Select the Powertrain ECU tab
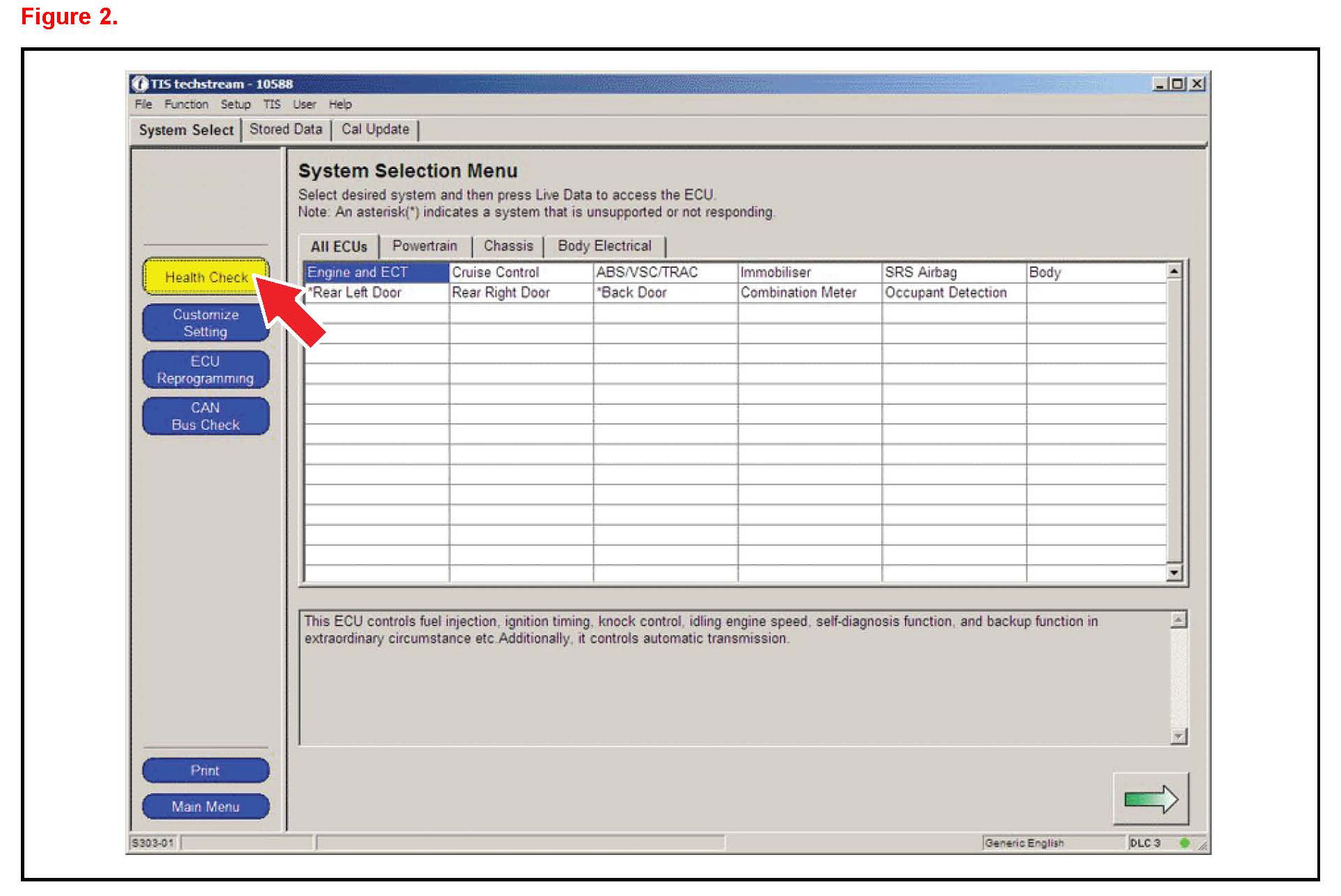The height and width of the screenshot is (896, 1341). tap(424, 246)
